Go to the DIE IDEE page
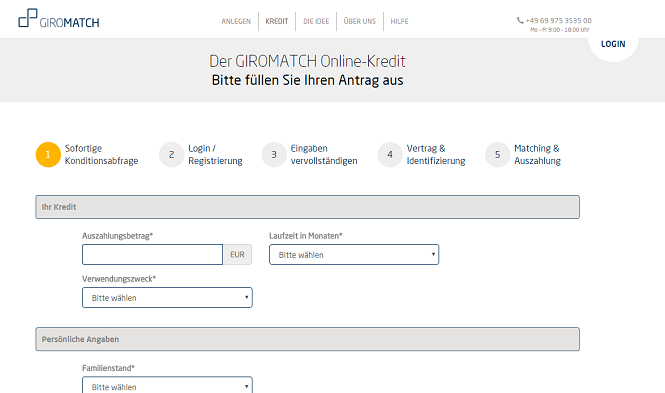This screenshot has height=393, width=665. point(316,21)
